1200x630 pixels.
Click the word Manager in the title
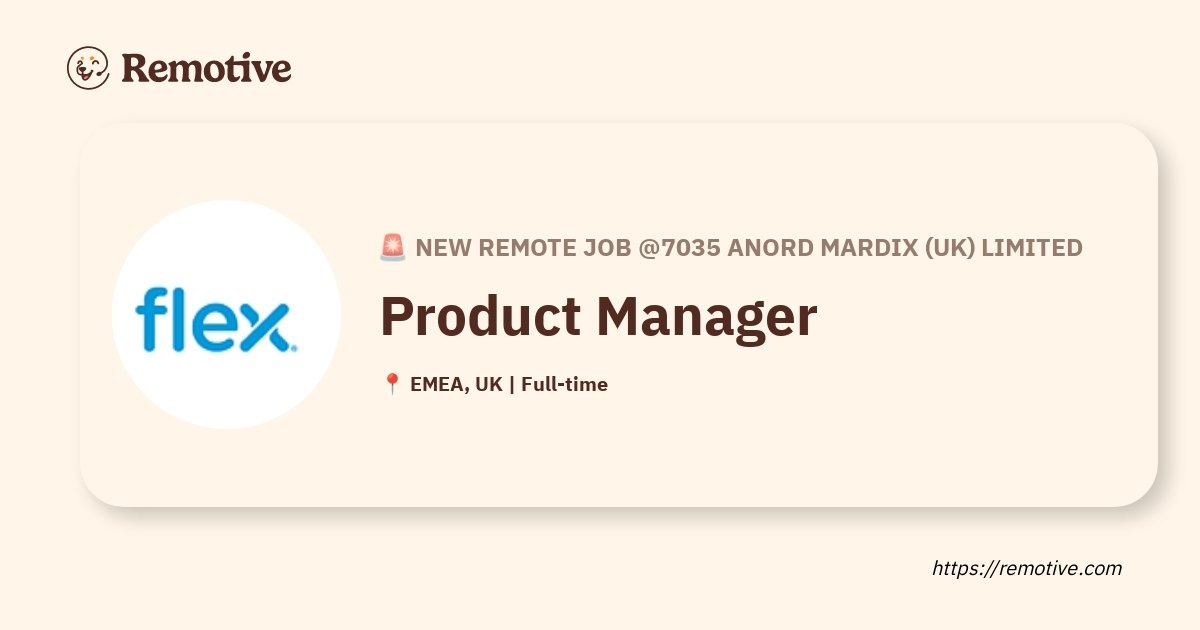[706, 316]
